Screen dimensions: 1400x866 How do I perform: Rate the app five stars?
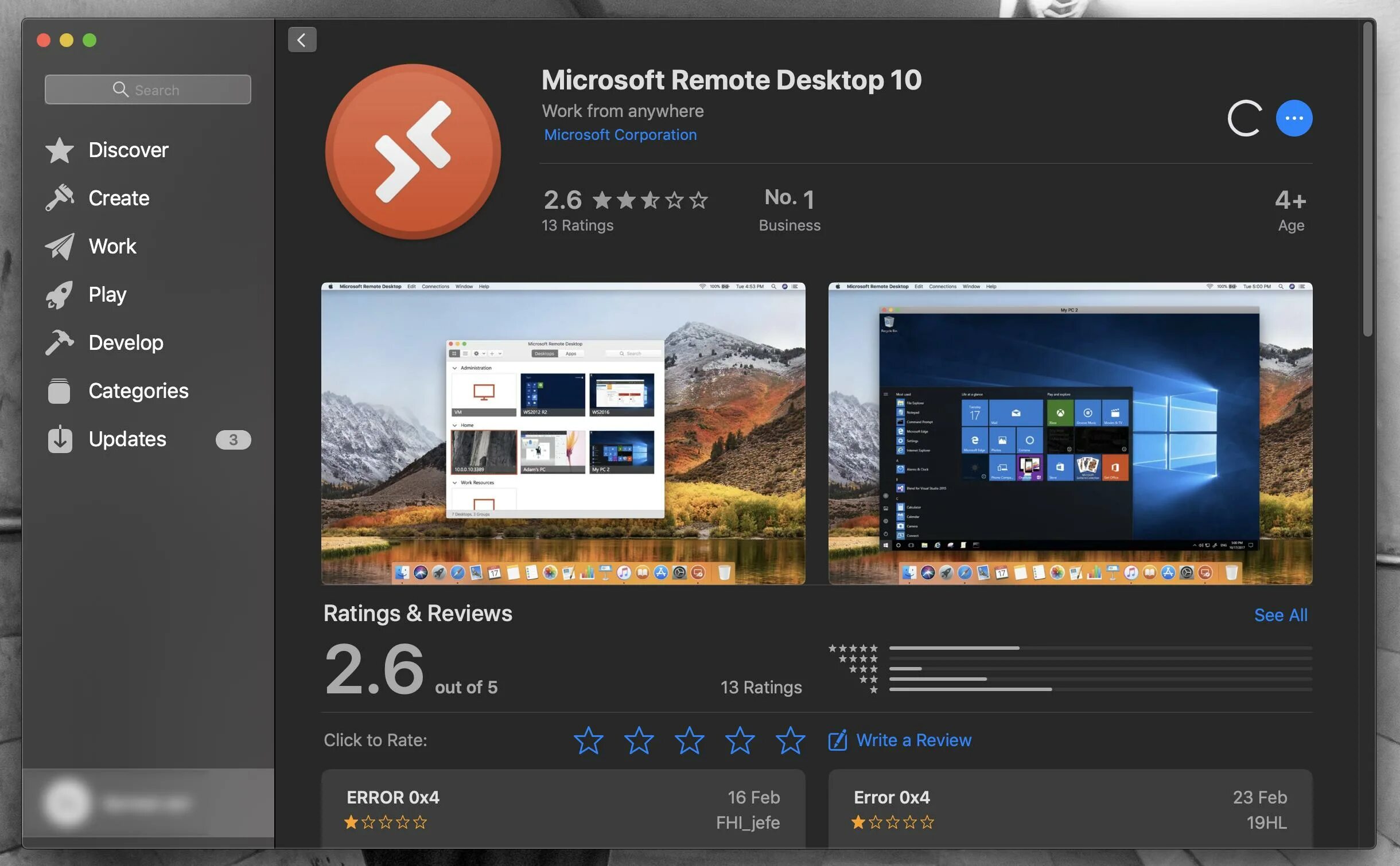(x=790, y=740)
